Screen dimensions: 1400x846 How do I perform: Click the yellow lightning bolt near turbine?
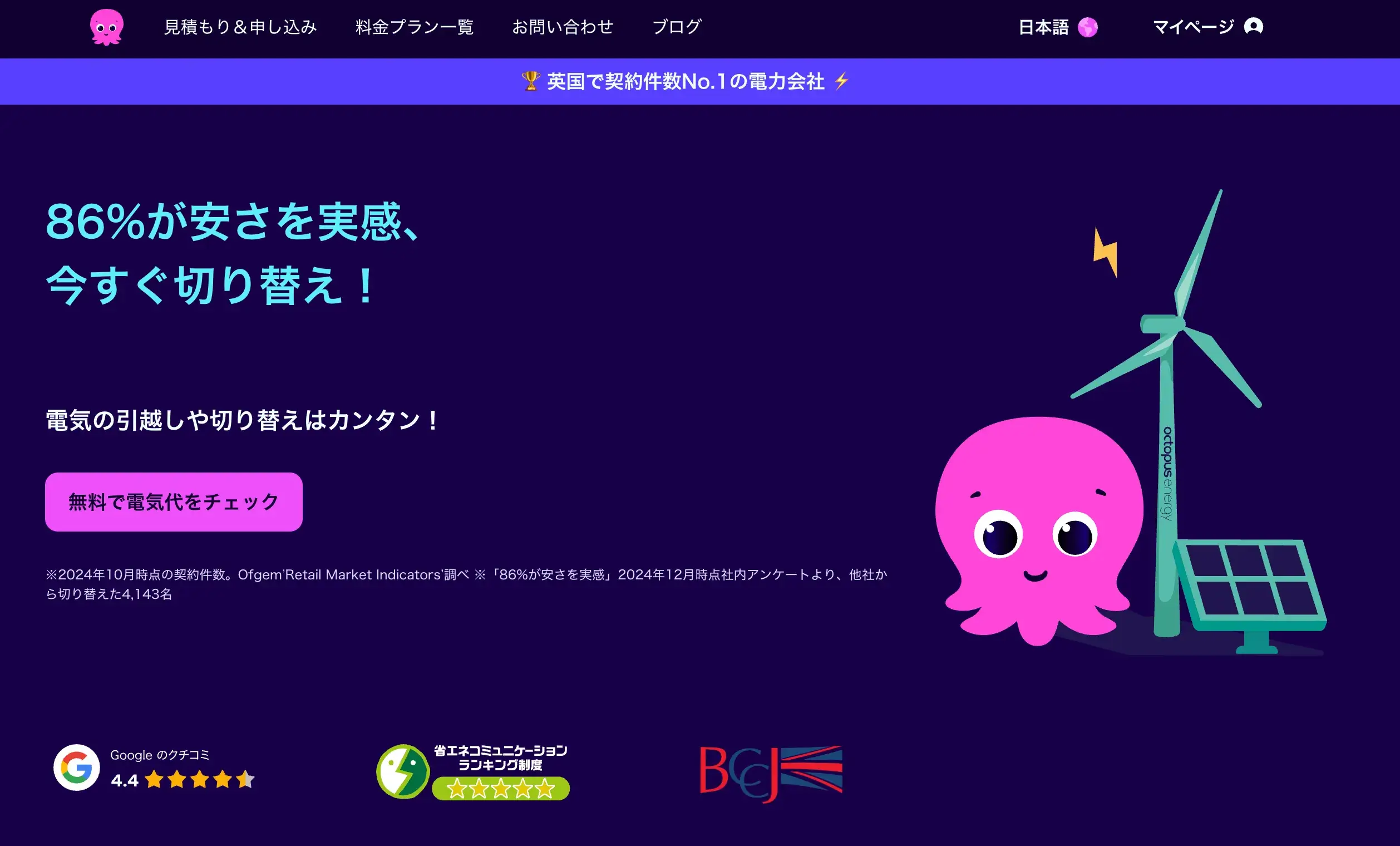[1106, 252]
